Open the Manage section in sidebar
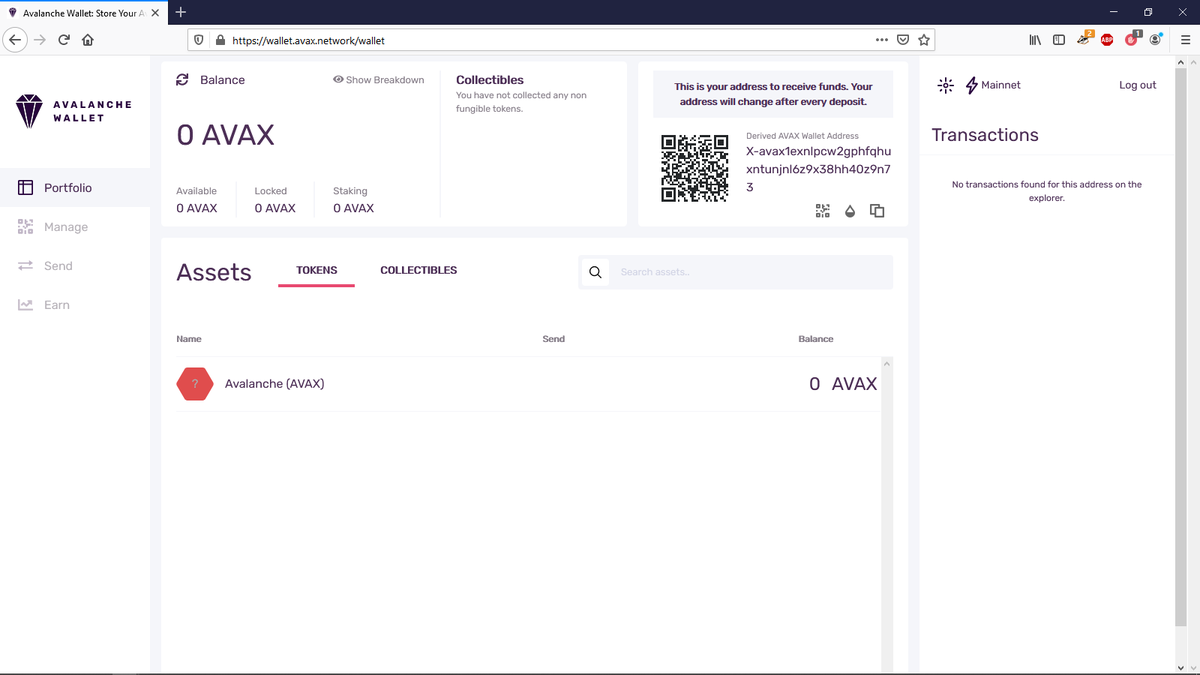Viewport: 1200px width, 675px height. (75, 227)
